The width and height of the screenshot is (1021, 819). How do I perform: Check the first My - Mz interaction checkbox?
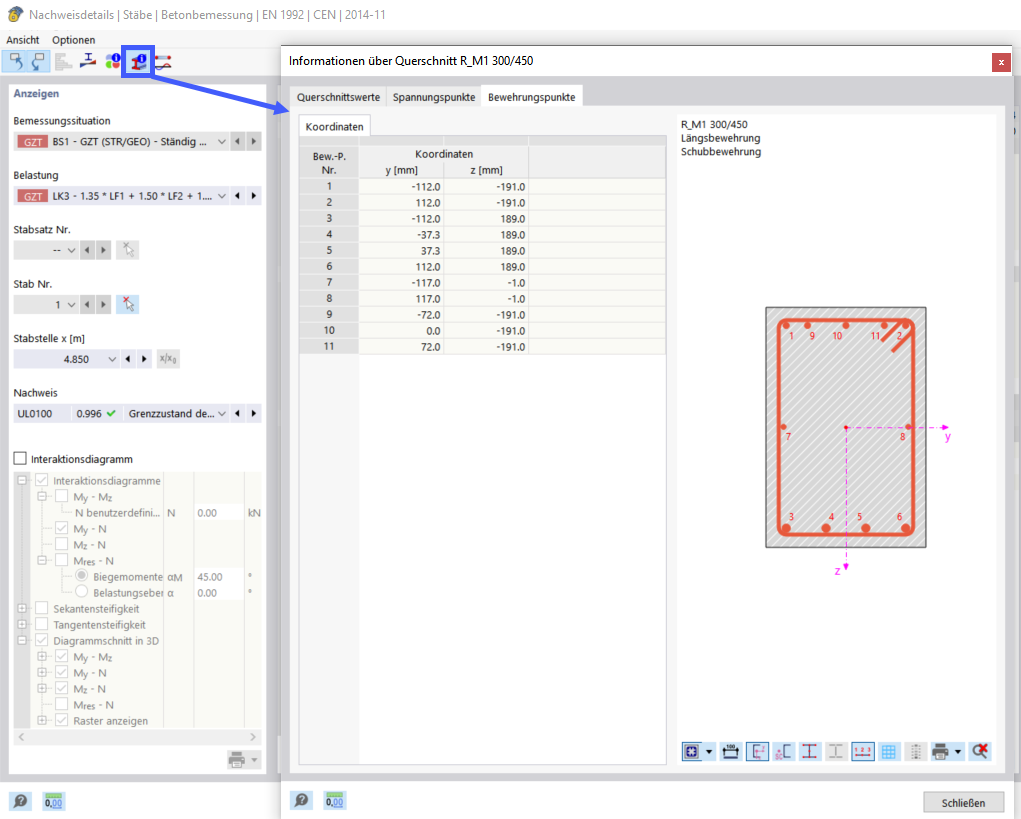tap(62, 497)
